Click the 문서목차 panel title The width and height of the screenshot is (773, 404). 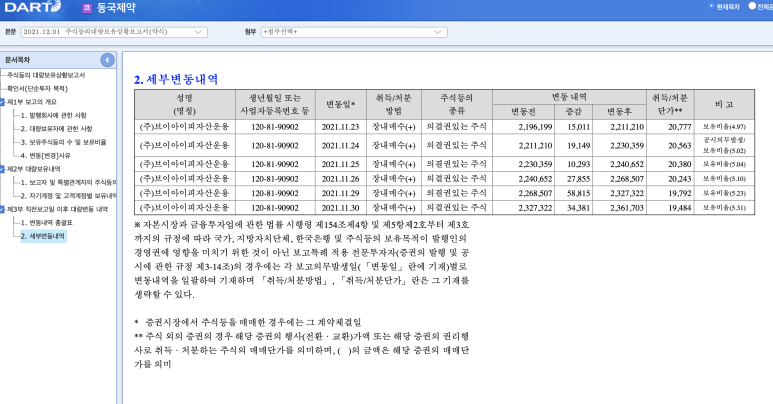tap(17, 60)
